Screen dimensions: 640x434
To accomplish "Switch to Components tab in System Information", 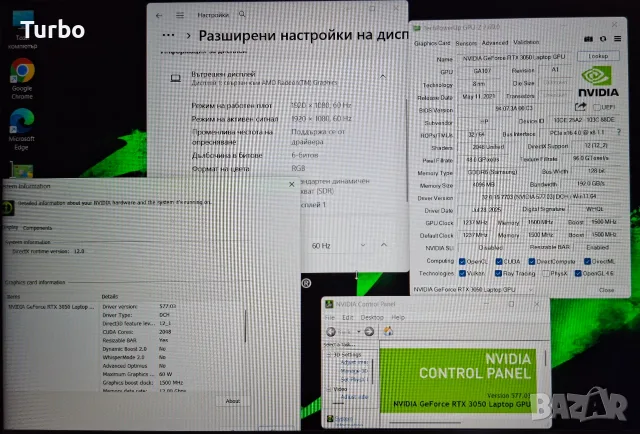I will click(x=37, y=228).
